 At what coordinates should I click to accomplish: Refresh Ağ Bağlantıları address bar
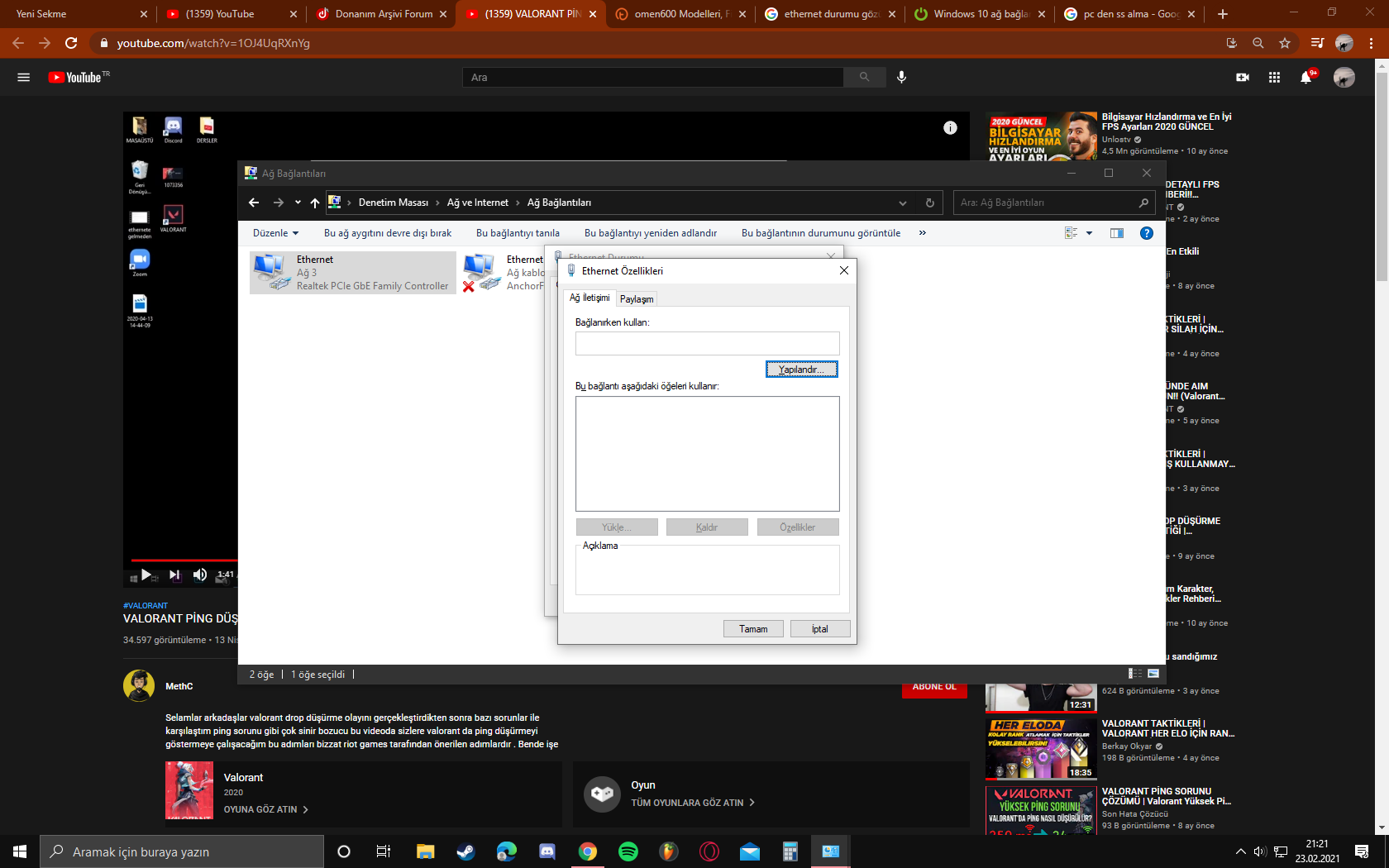click(x=930, y=203)
